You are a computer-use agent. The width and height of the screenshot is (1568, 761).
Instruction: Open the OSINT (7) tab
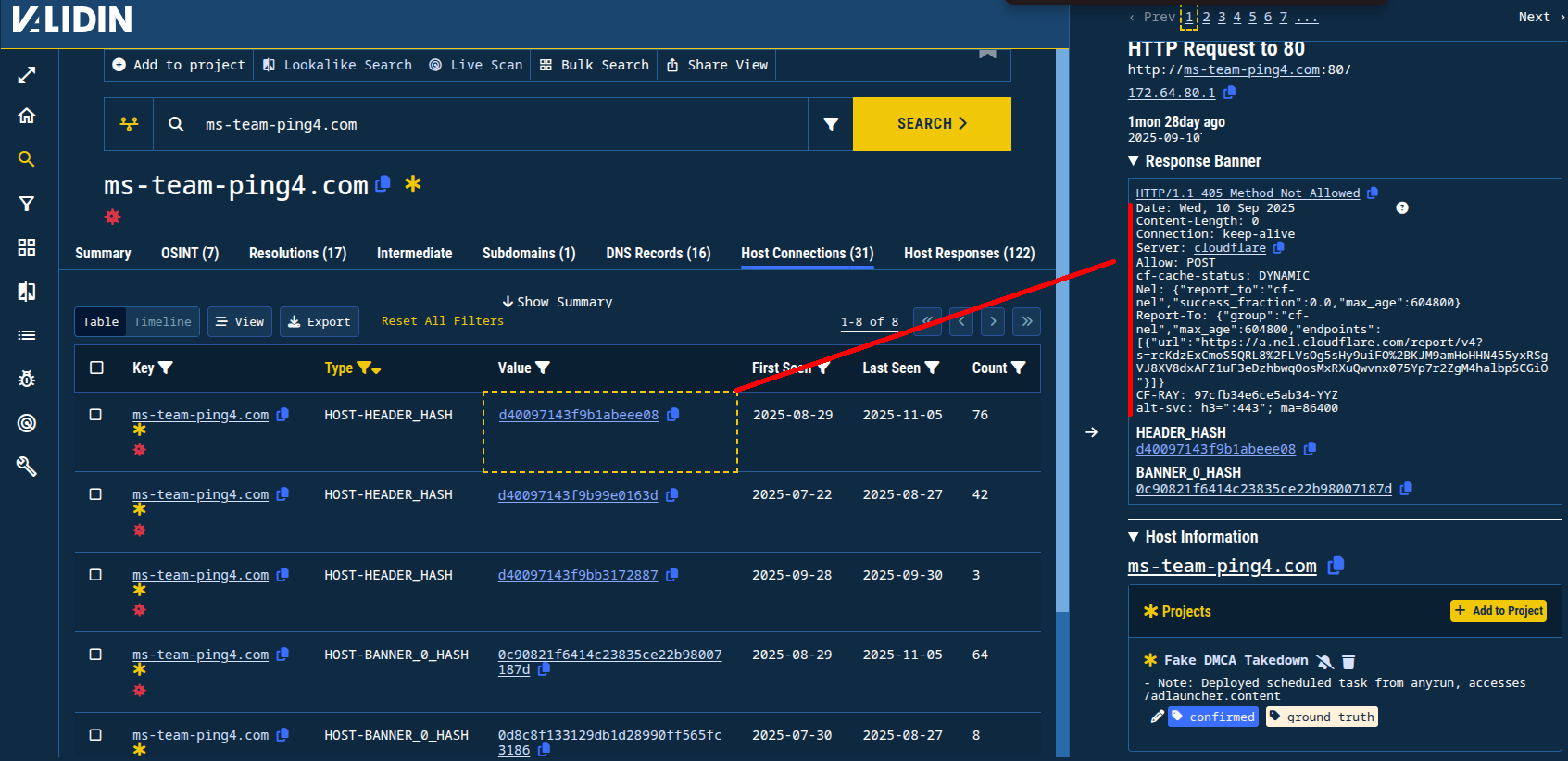coord(190,253)
